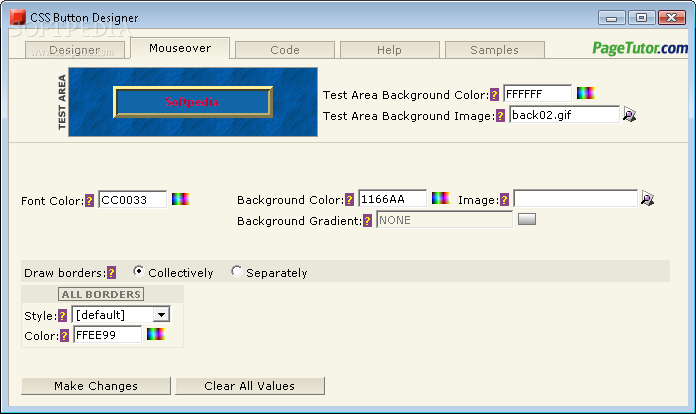The width and height of the screenshot is (696, 414).
Task: Go to the Samples tab
Action: [x=494, y=50]
